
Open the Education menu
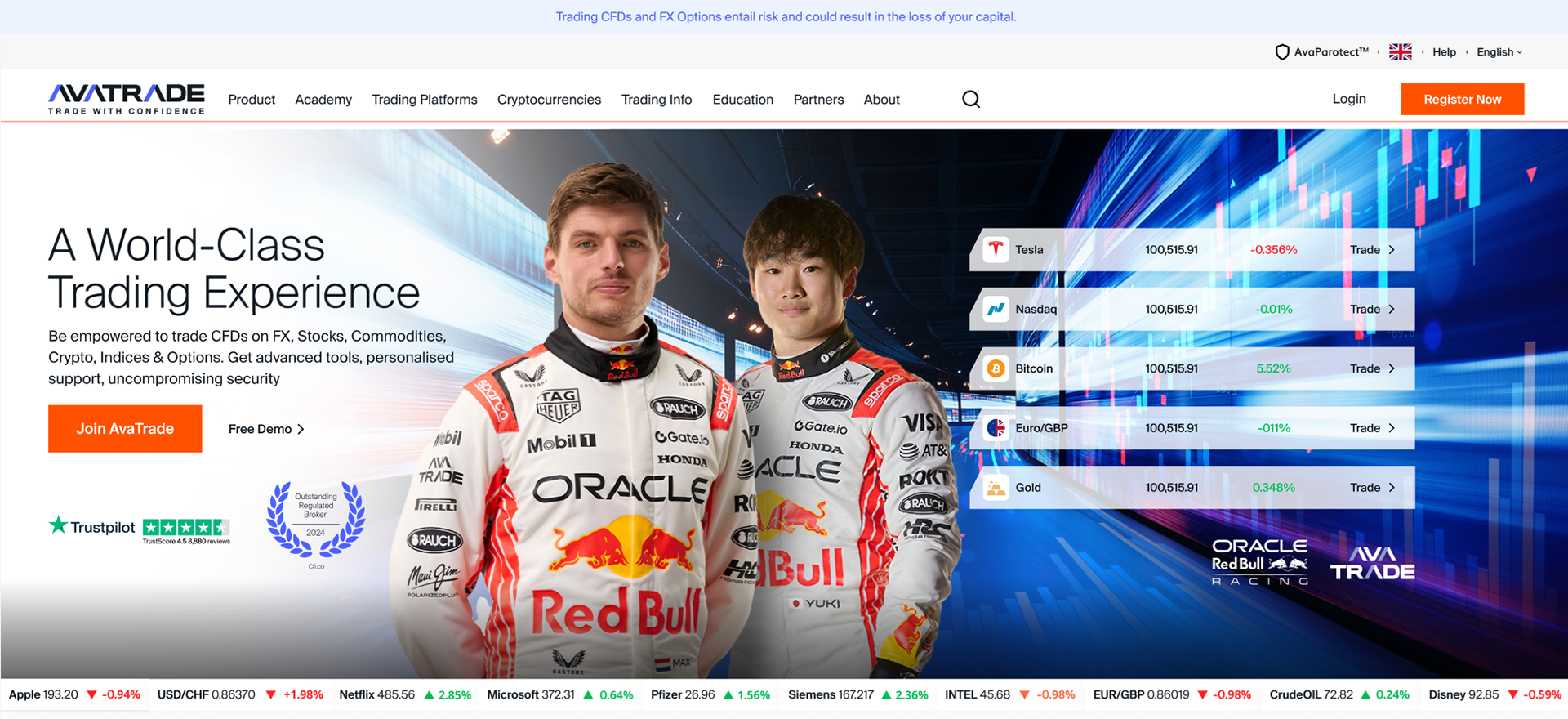point(743,99)
